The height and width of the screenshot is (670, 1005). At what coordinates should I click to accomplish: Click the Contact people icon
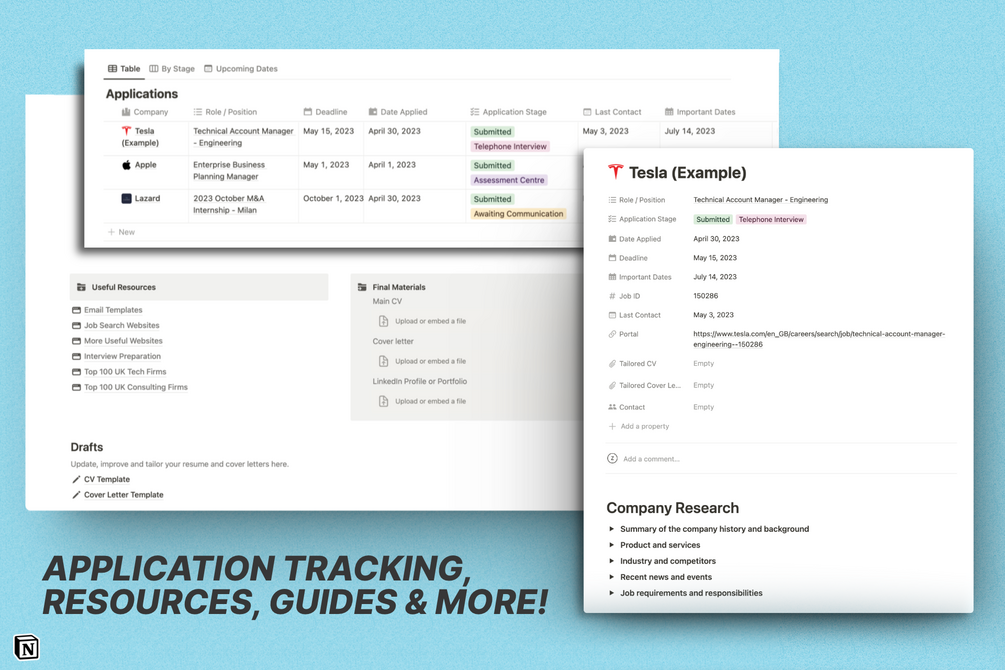tap(612, 407)
